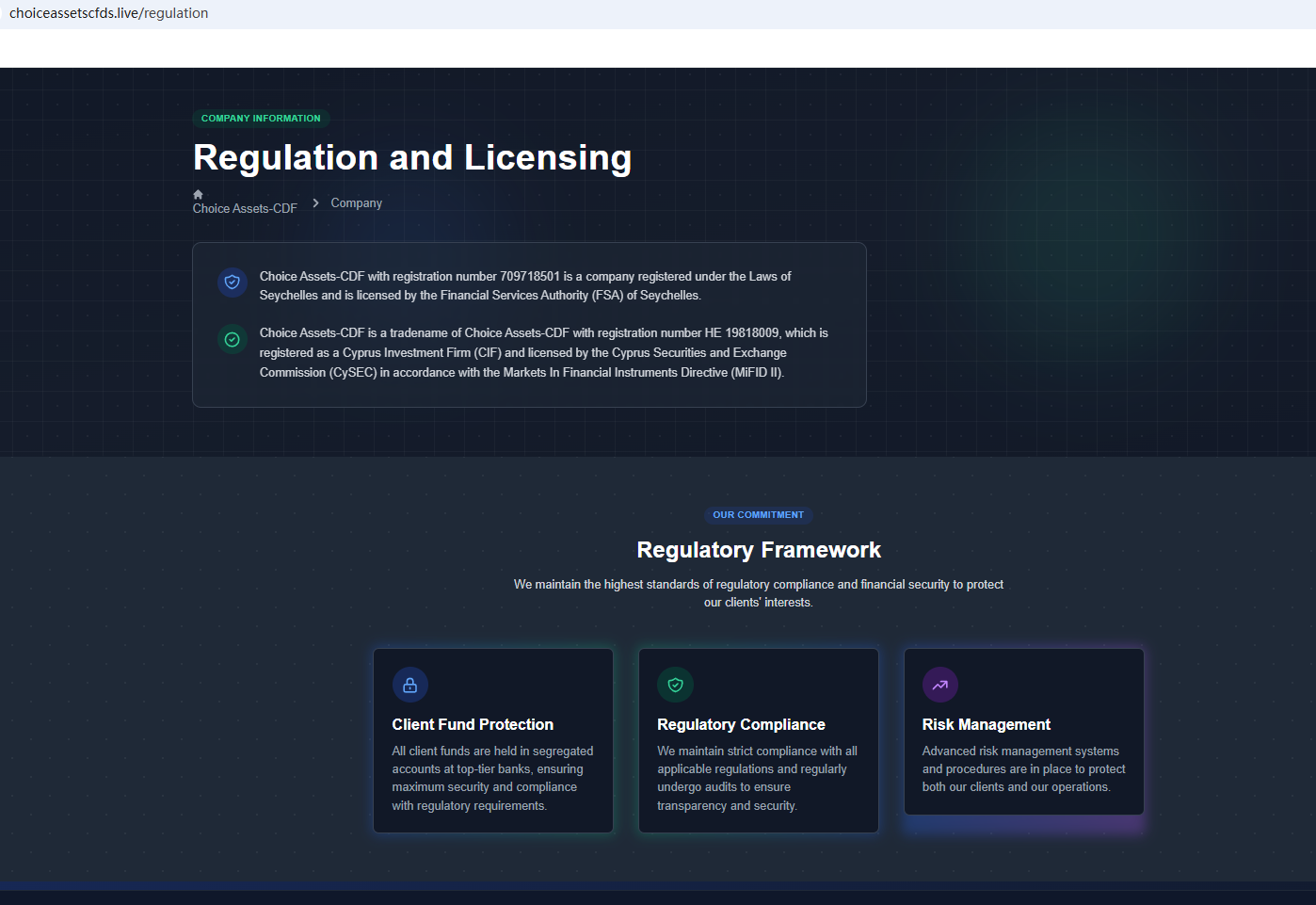1316x905 pixels.
Task: Click the browser address bar URL
Action: tap(109, 13)
